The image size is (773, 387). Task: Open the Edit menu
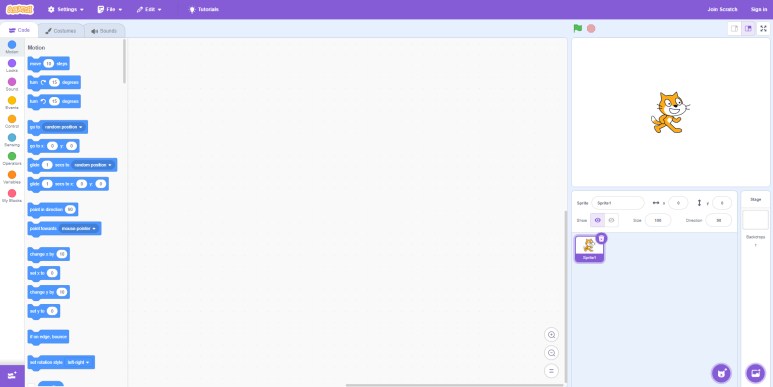click(149, 9)
